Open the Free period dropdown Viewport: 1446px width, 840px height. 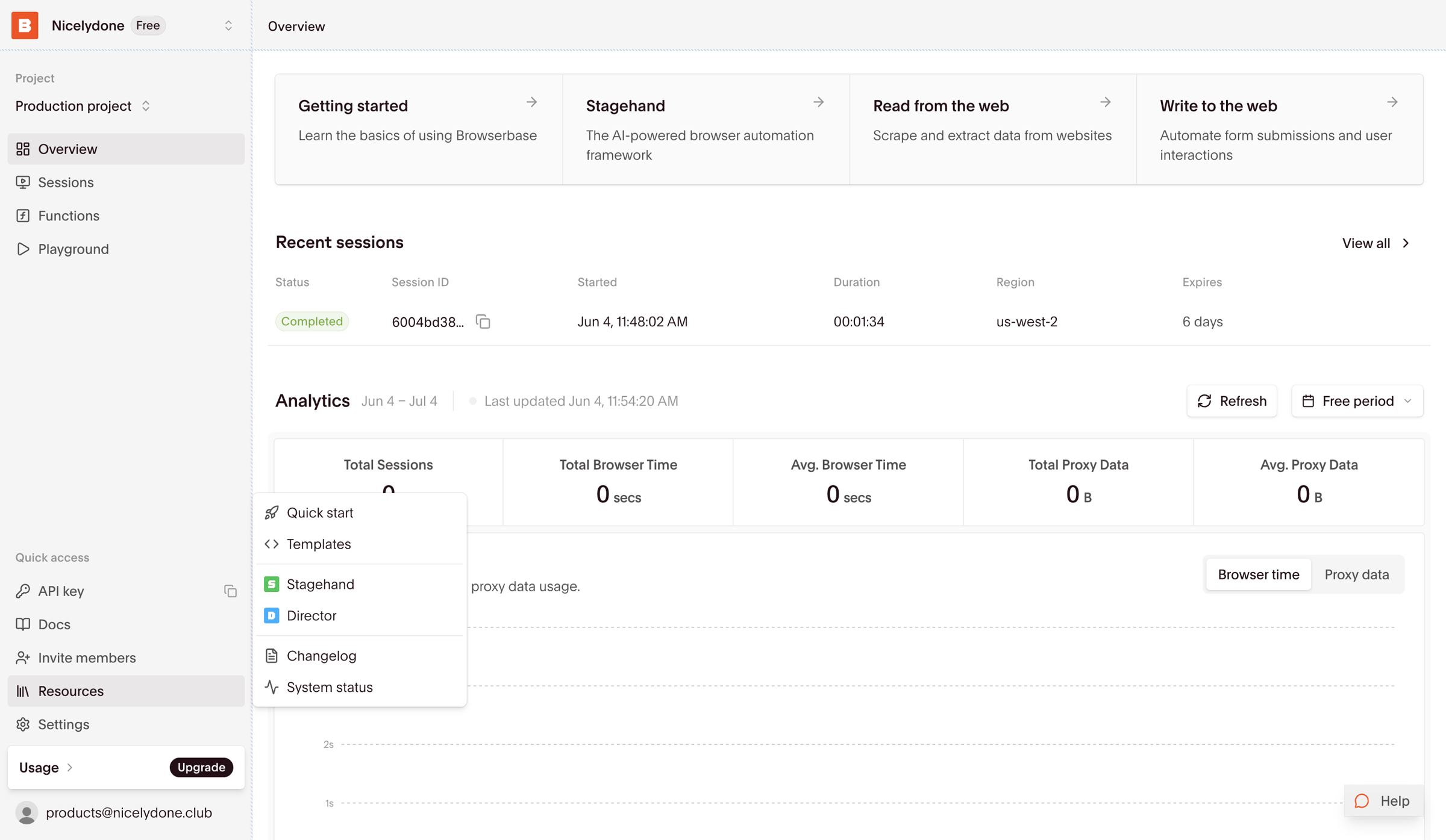[x=1357, y=401]
